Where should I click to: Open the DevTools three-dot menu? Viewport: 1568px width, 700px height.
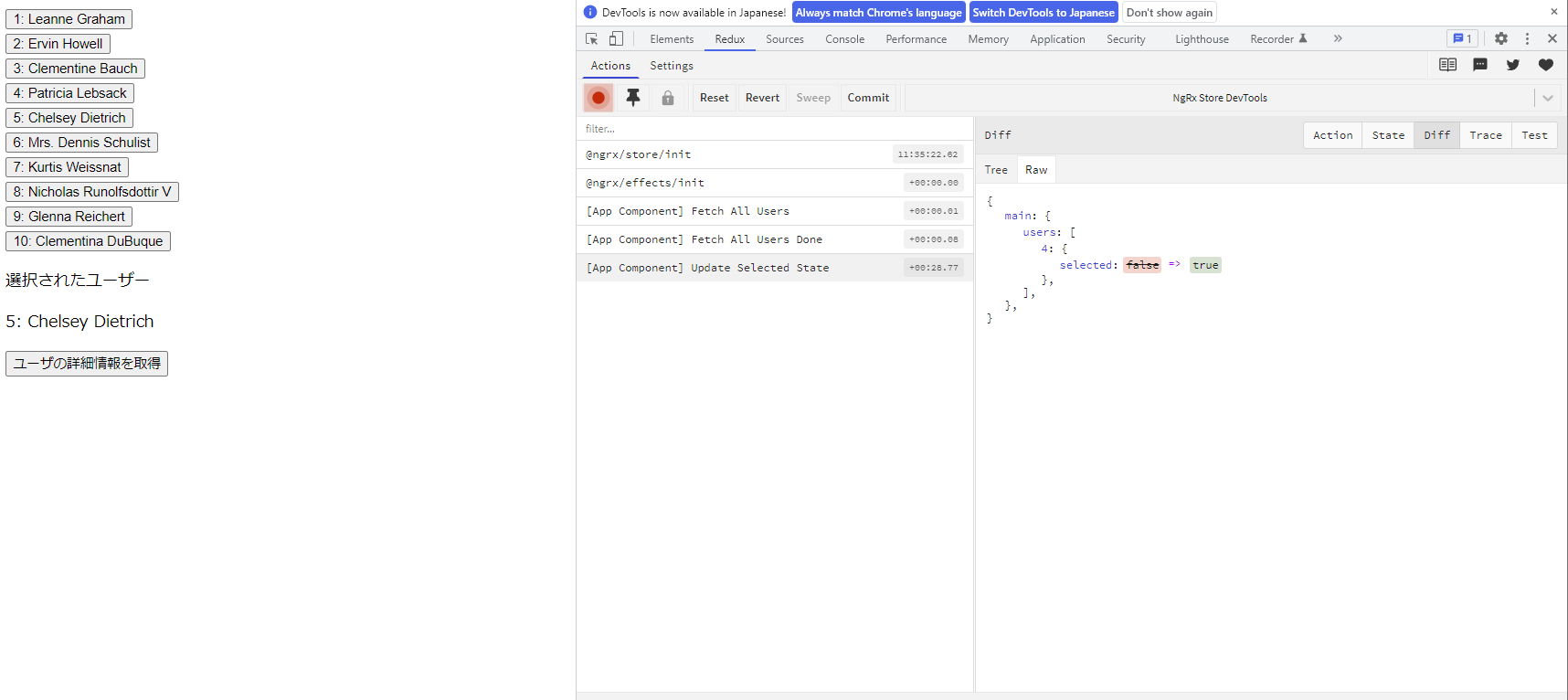point(1527,38)
